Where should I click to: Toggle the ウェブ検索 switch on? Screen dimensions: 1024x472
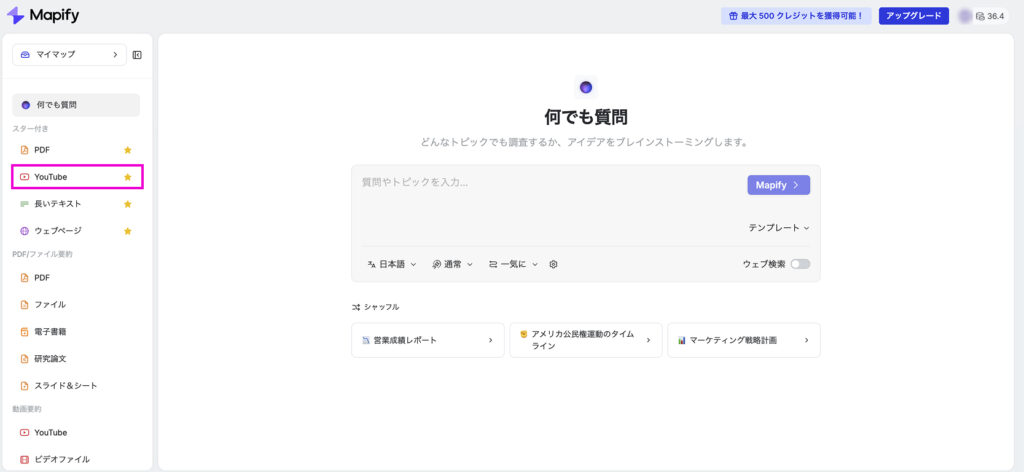[800, 264]
